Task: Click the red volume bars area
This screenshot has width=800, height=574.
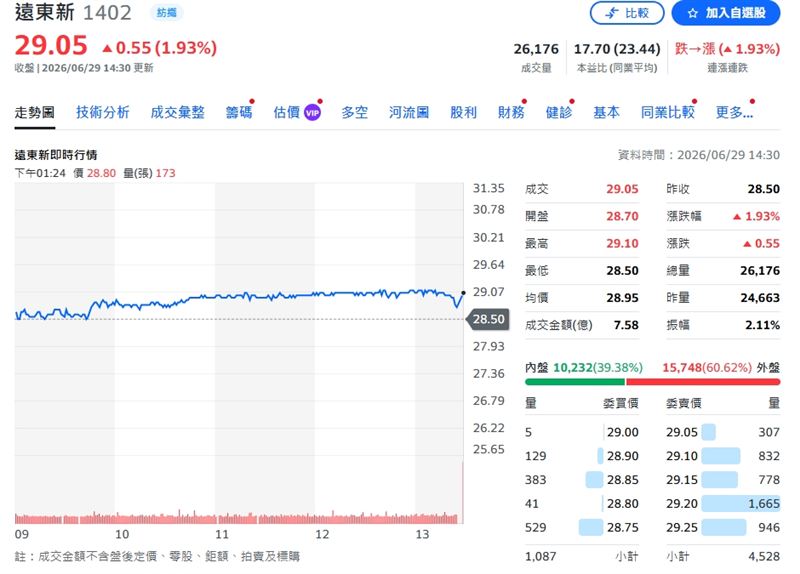Action: point(239,518)
